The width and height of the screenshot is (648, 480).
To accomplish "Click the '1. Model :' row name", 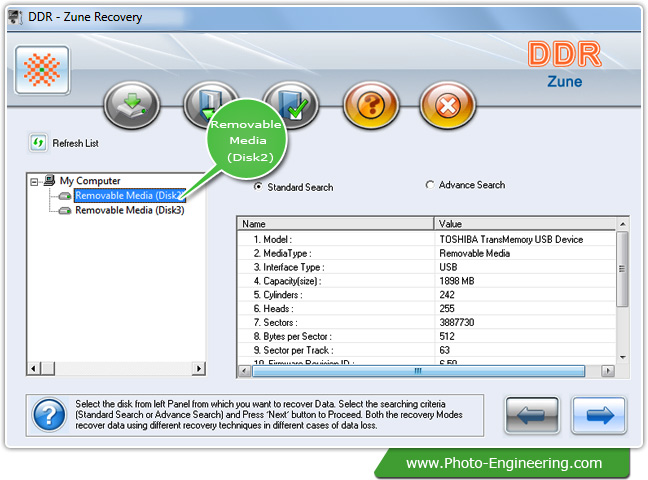I will click(273, 239).
